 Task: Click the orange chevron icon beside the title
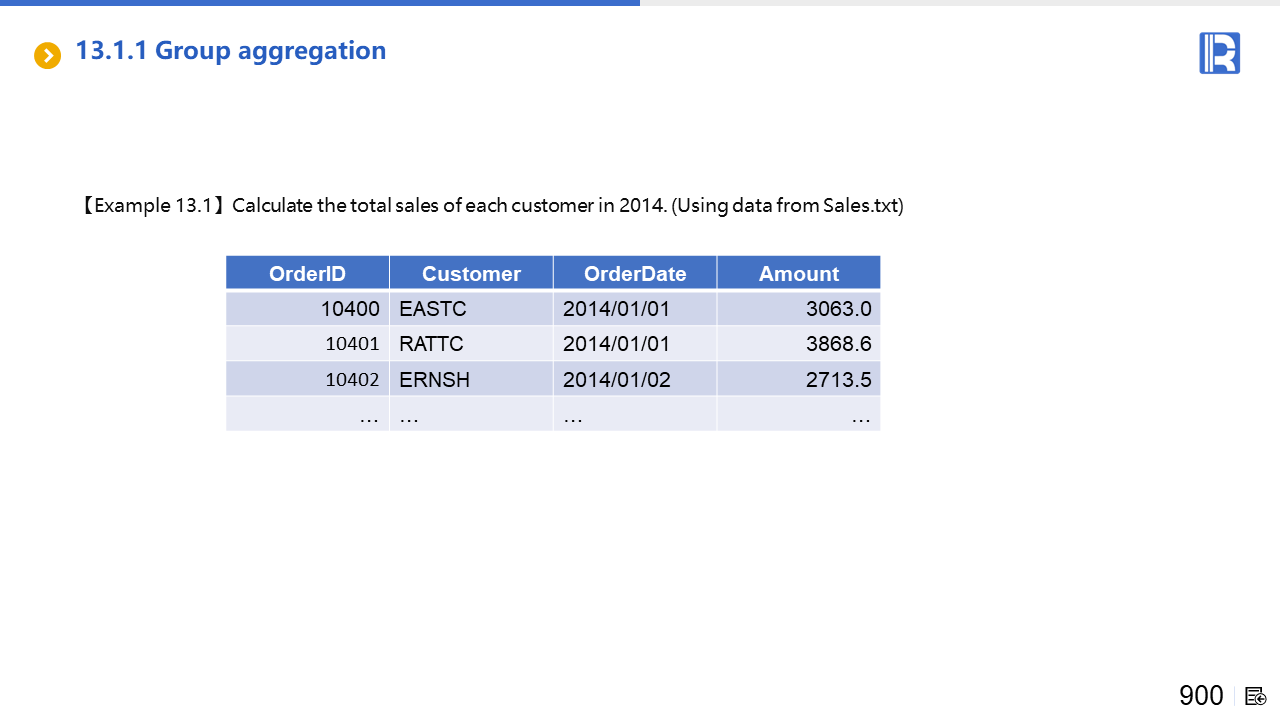pos(47,56)
